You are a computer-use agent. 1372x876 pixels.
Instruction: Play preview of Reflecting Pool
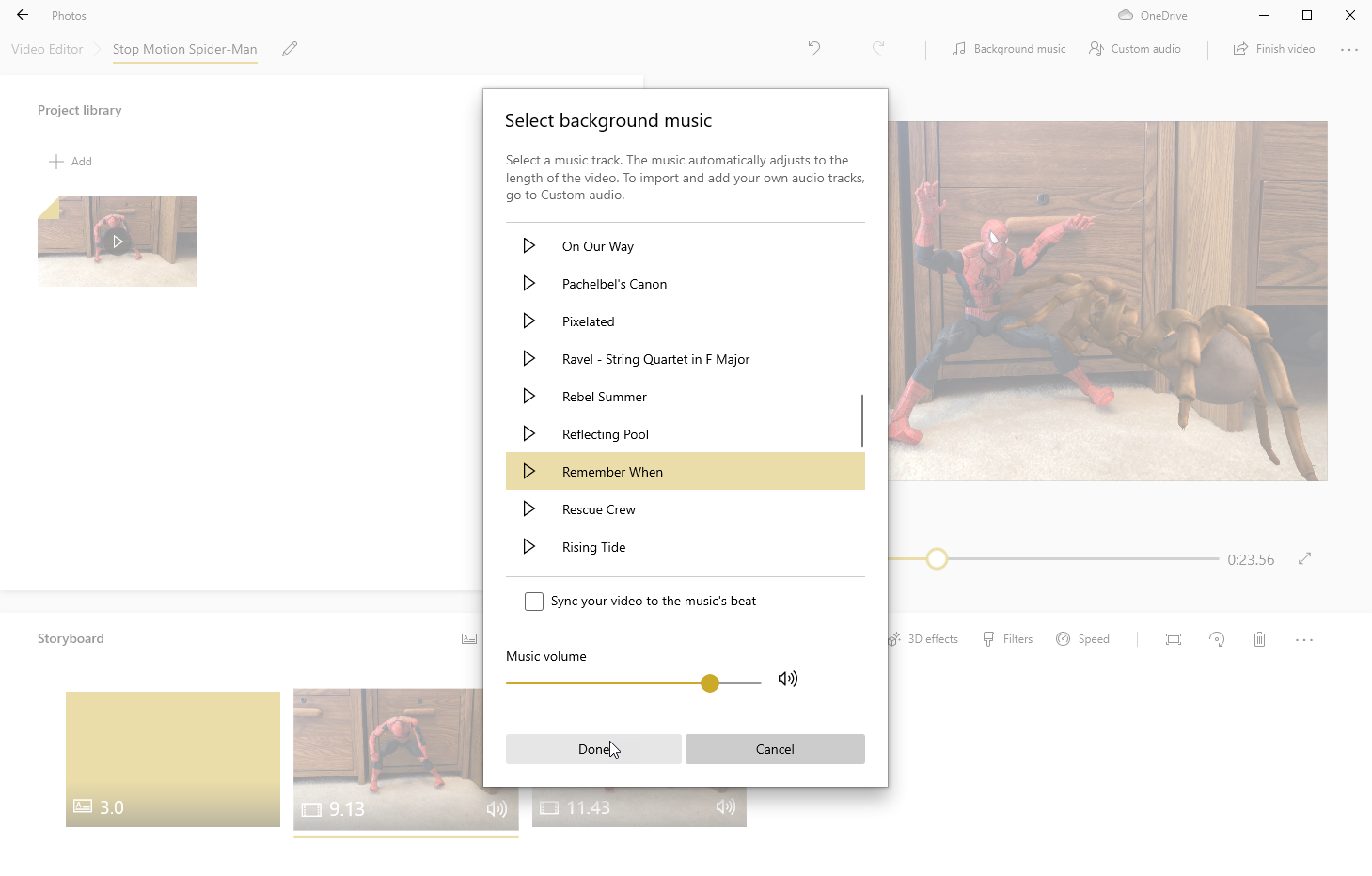click(528, 433)
